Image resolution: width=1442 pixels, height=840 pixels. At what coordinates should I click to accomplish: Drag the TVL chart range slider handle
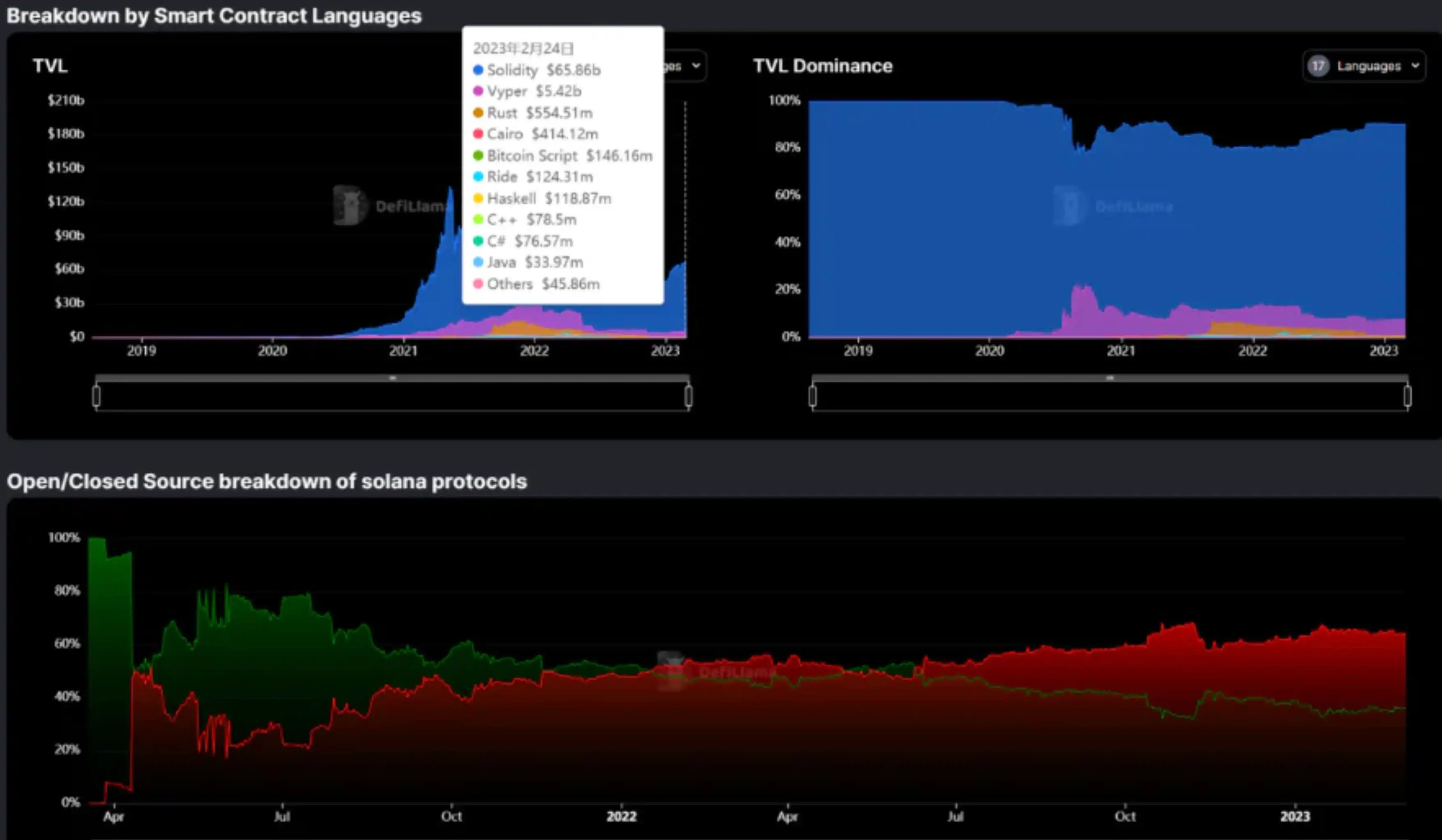coord(95,396)
